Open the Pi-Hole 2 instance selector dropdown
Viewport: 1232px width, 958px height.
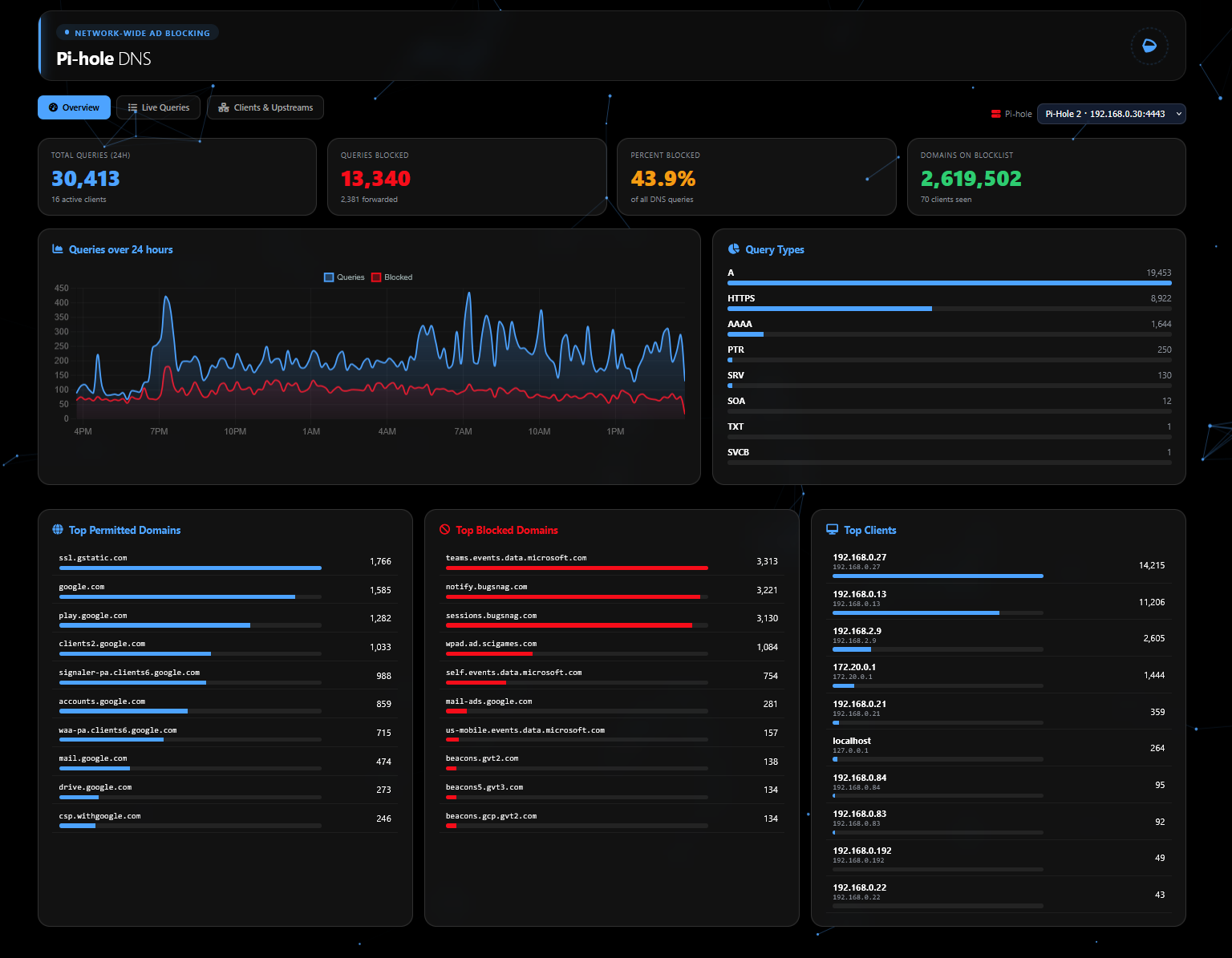(x=1111, y=114)
